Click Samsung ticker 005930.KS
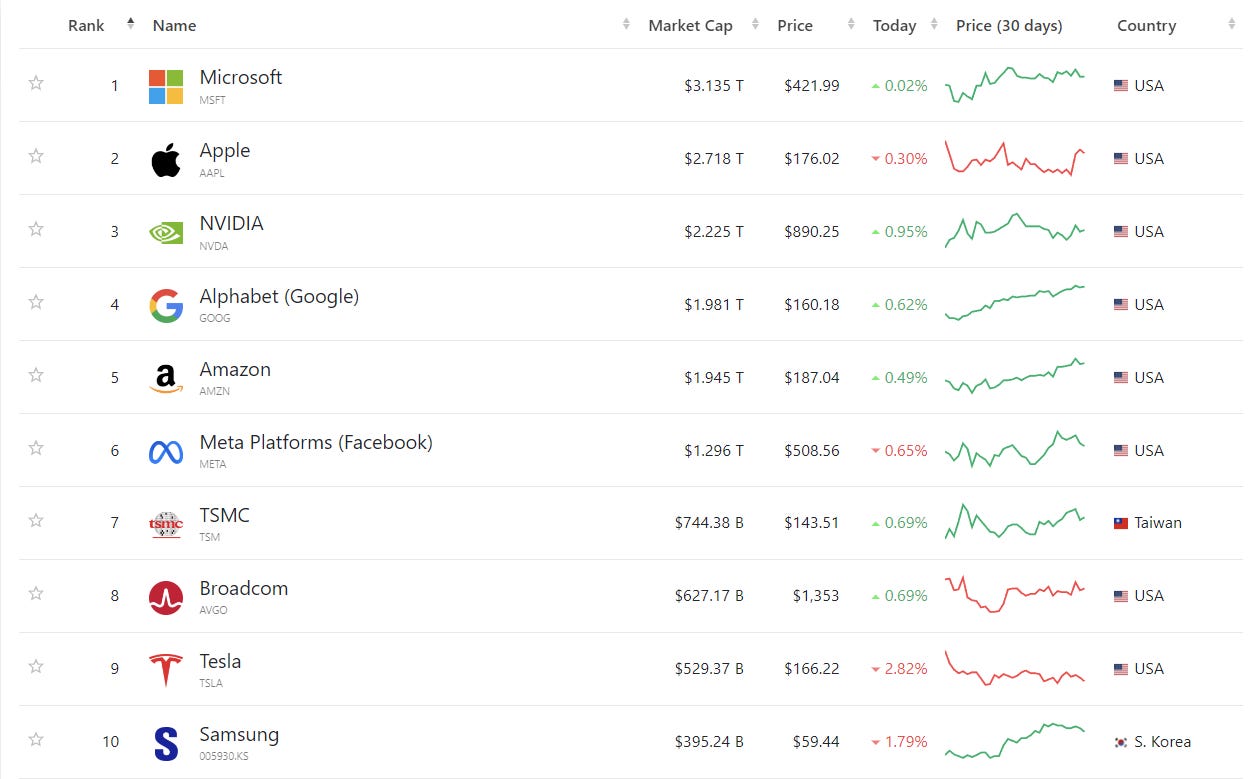Screen dimensions: 1259x779 point(224,756)
